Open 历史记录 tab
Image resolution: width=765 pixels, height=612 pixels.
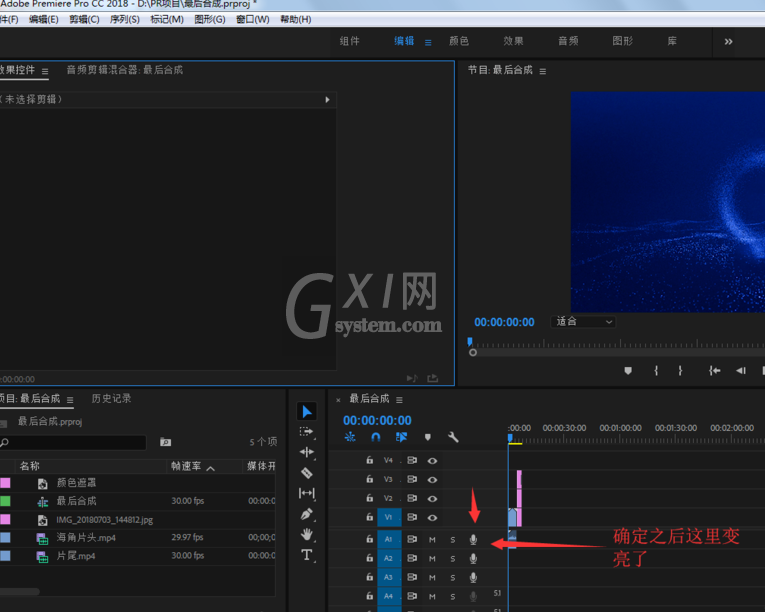(112, 399)
